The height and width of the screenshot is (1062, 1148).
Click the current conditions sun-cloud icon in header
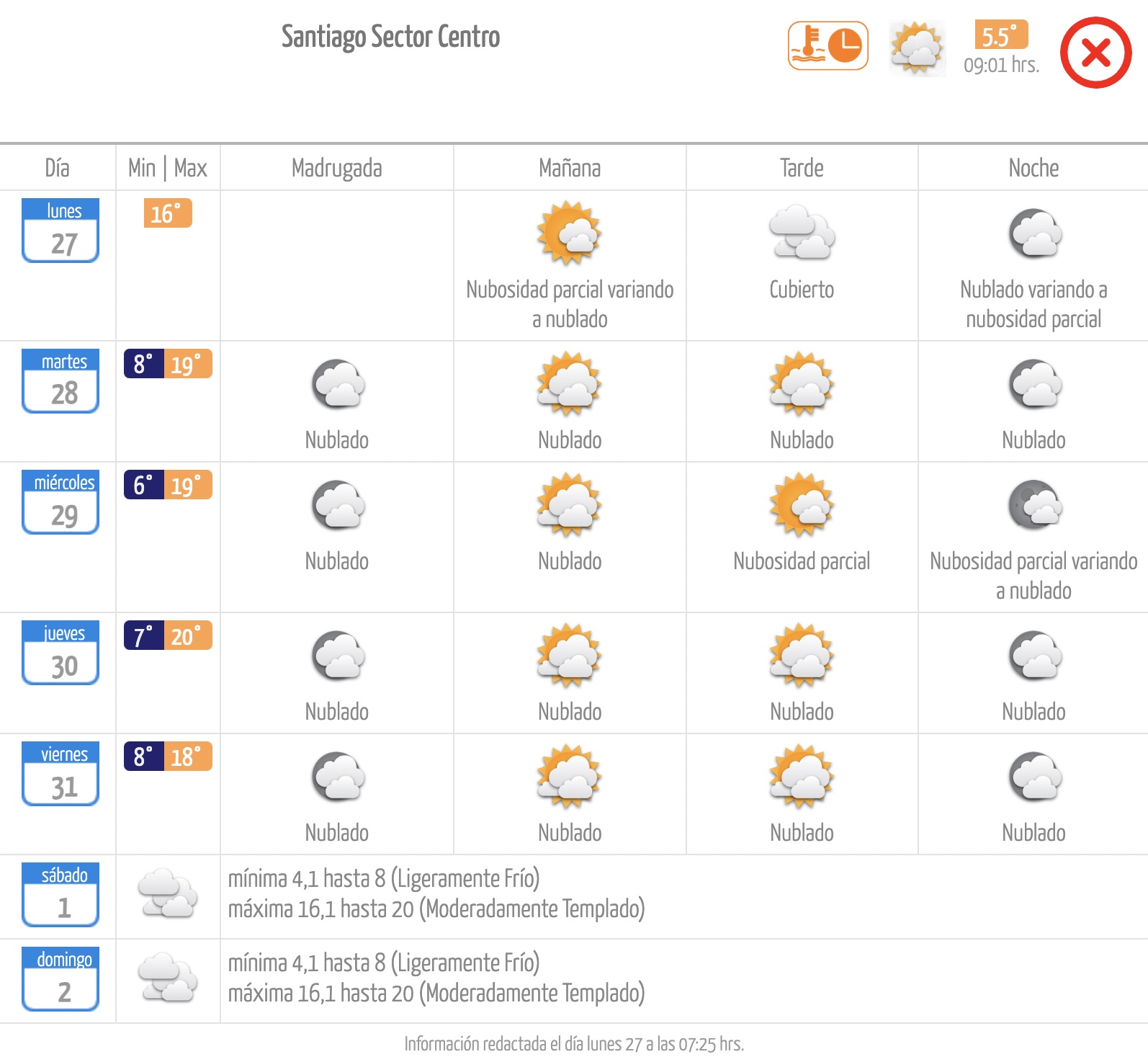pyautogui.click(x=917, y=48)
